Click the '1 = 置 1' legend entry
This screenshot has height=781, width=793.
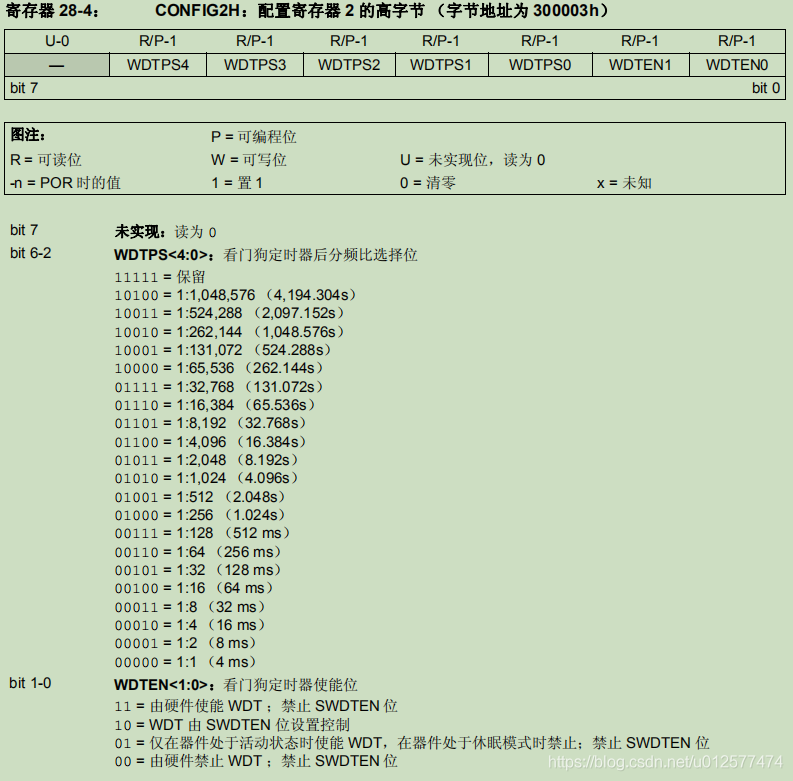pos(237,183)
